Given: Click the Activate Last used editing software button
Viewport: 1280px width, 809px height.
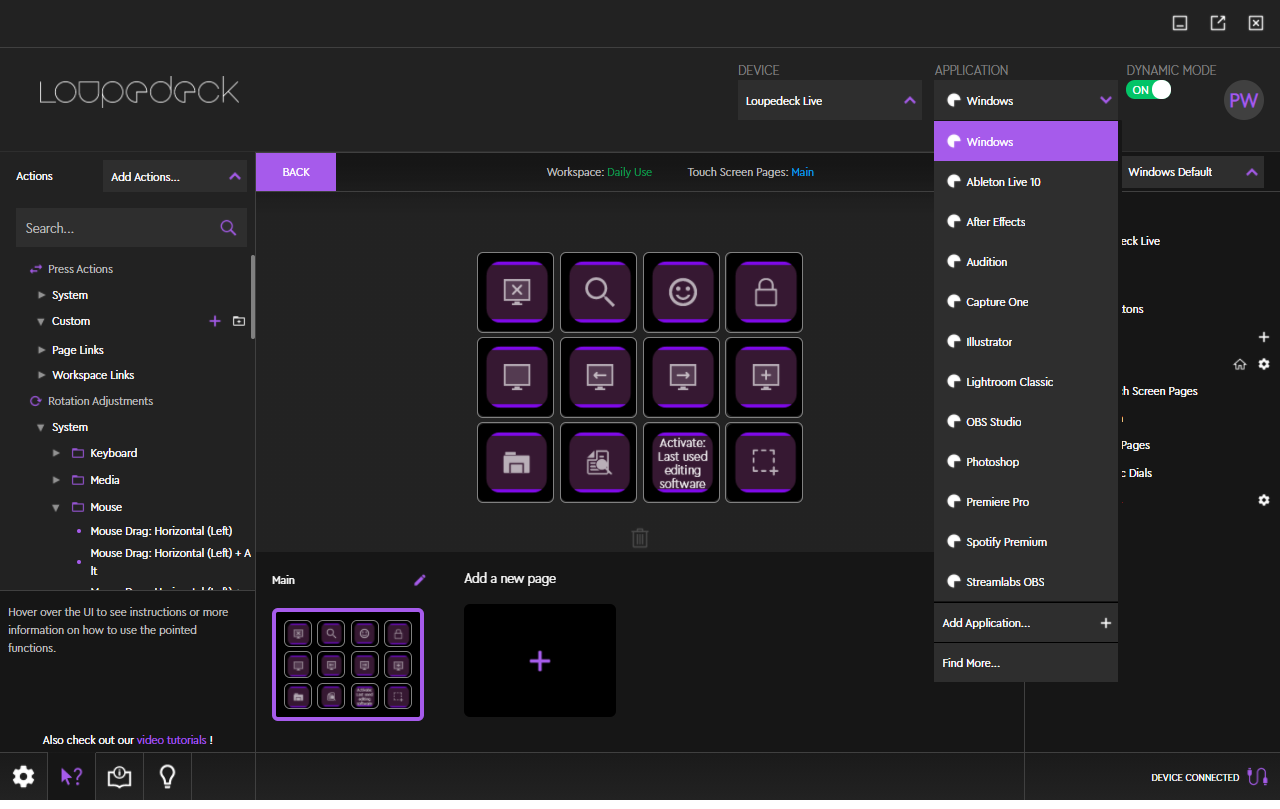Looking at the screenshot, I should (682, 462).
